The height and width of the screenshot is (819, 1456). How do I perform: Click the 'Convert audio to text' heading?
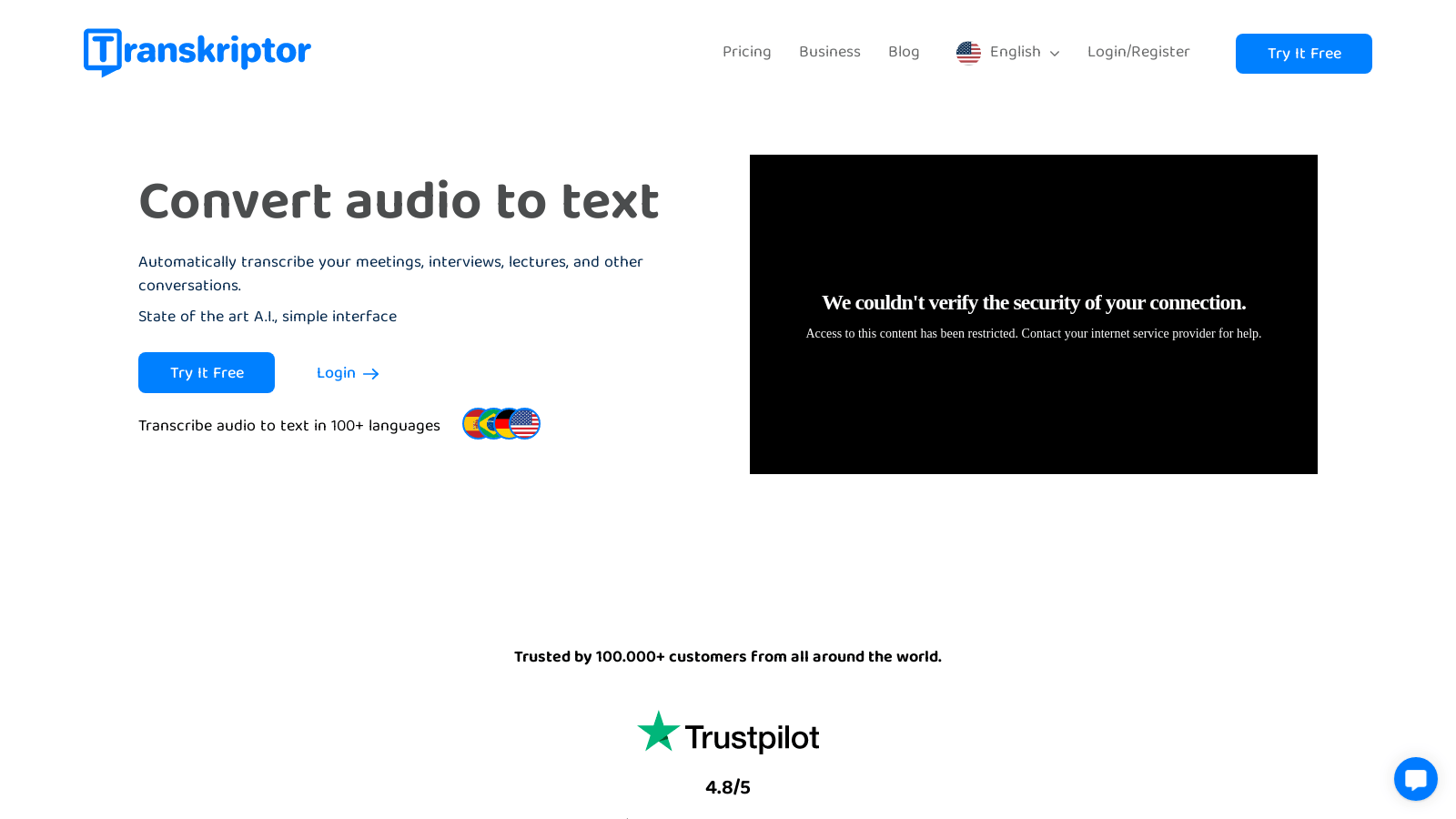click(399, 201)
